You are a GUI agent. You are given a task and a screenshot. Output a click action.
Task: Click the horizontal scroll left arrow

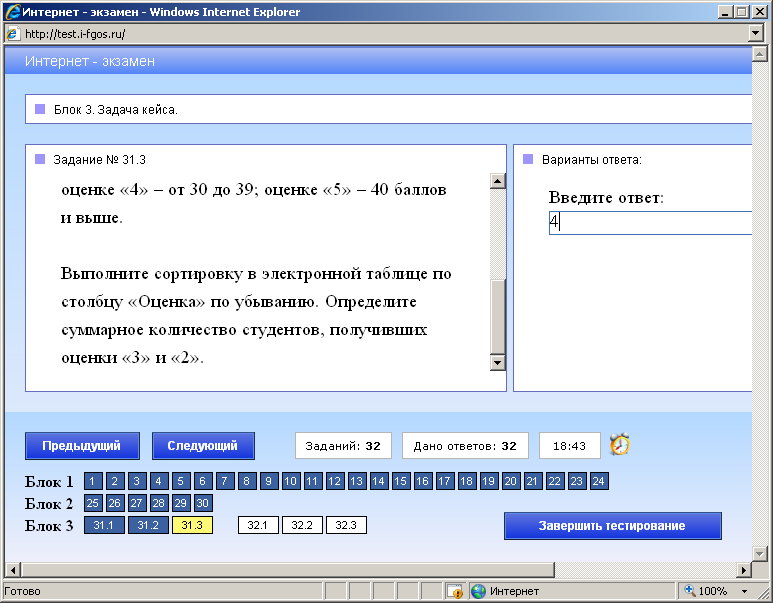(13, 570)
